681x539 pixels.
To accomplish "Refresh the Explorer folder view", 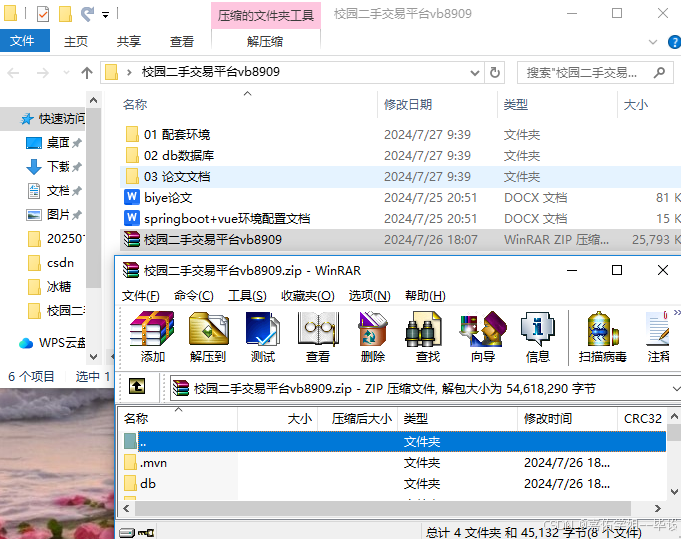I will 495,73.
